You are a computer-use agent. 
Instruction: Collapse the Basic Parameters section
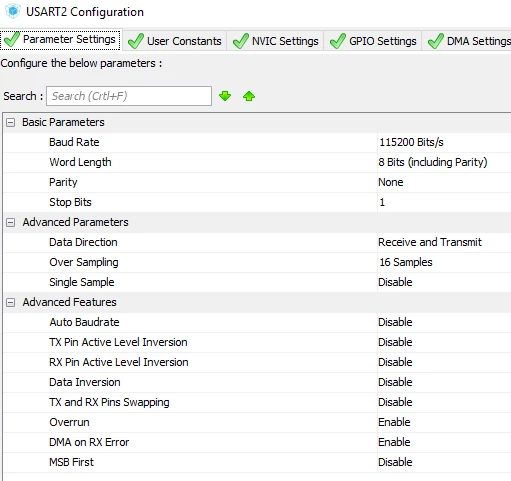point(11,122)
